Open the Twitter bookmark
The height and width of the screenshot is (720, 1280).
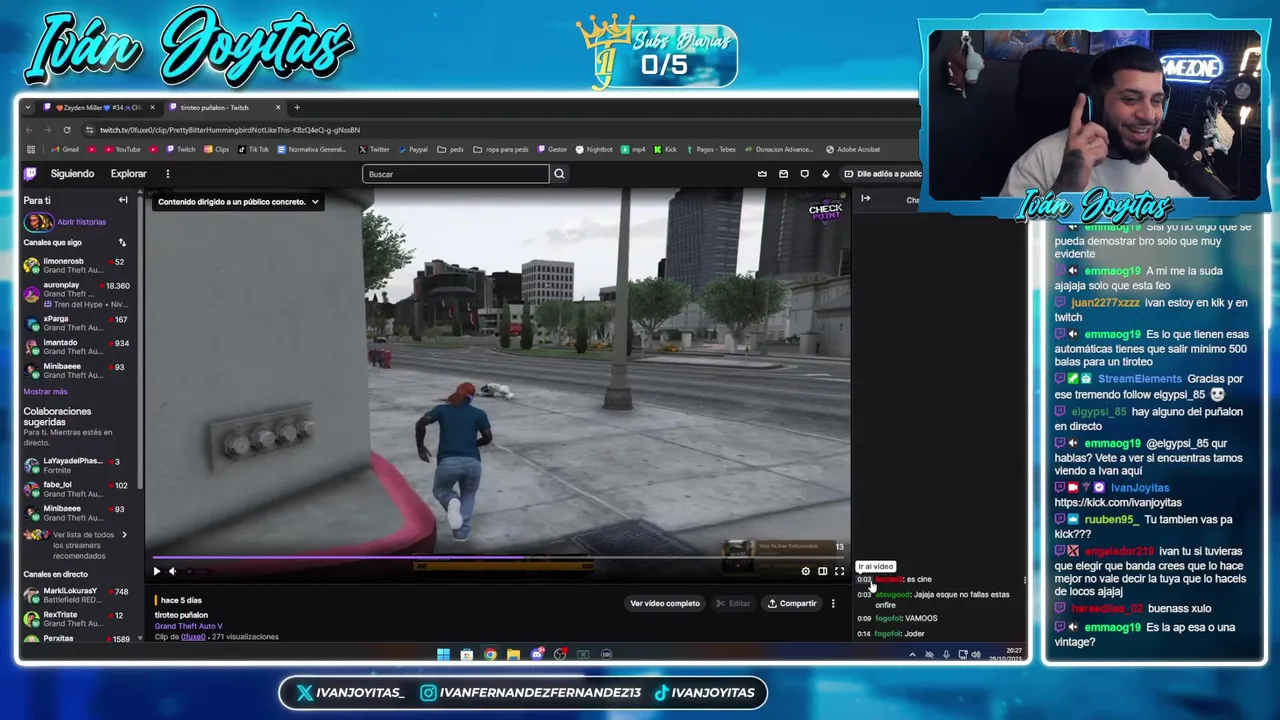(x=374, y=150)
